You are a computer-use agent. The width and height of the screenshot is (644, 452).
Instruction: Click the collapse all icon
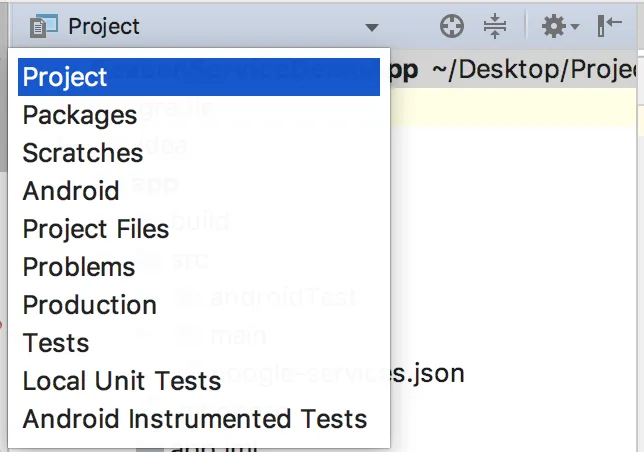click(x=496, y=27)
